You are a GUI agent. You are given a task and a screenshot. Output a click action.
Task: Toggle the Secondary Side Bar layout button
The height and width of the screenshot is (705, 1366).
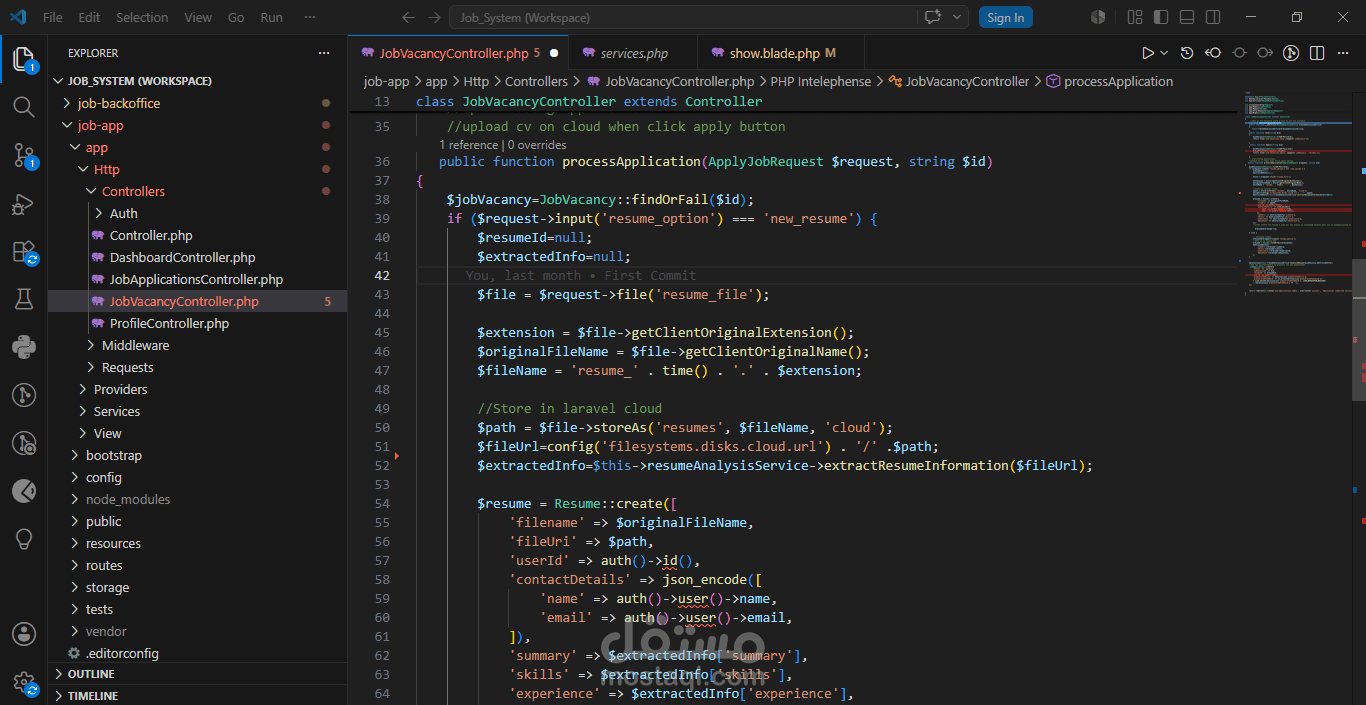tap(1213, 17)
